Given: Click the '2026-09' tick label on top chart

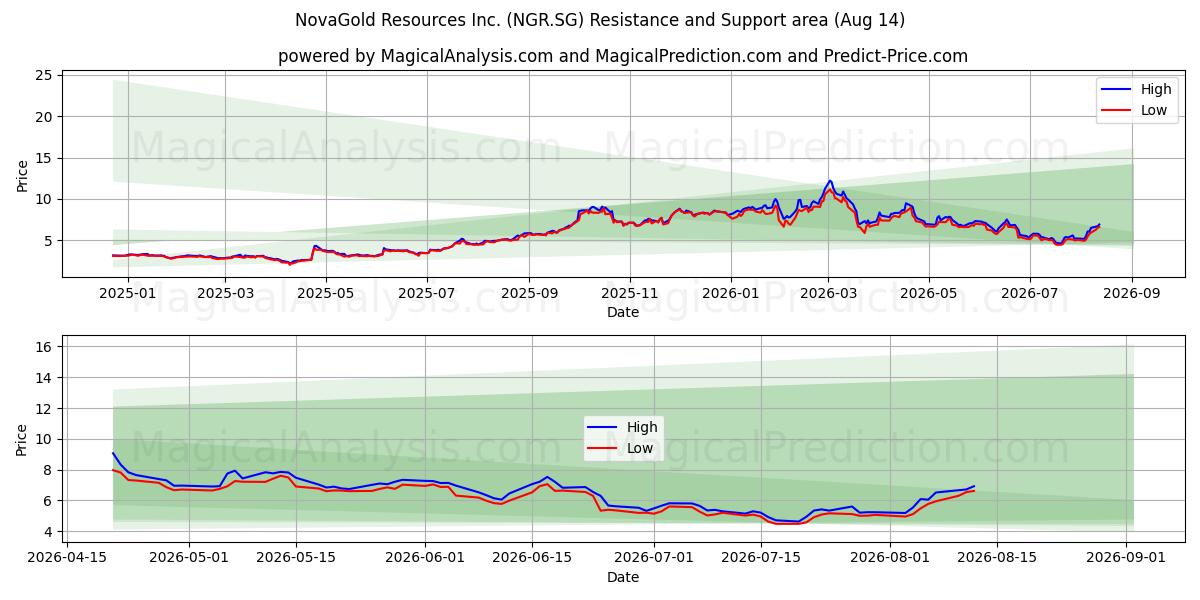Looking at the screenshot, I should [1132, 294].
